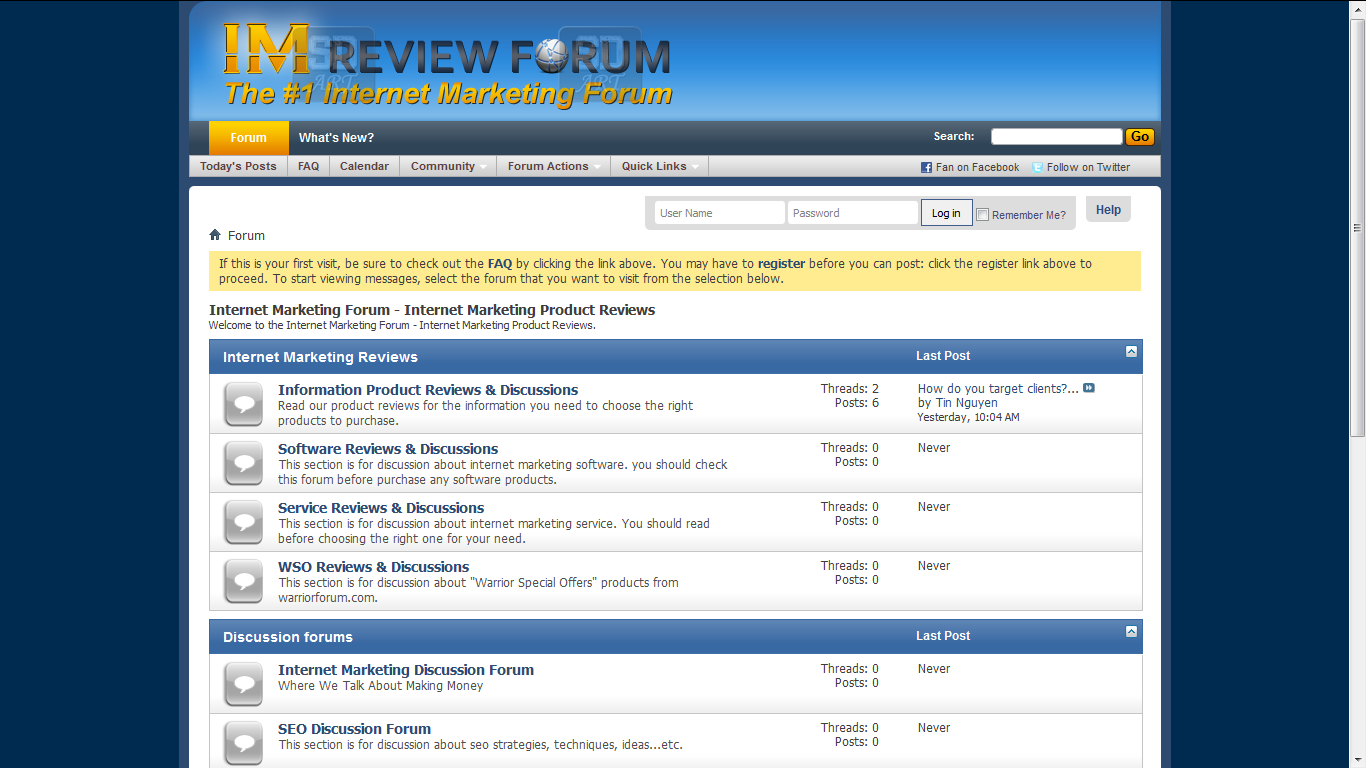Click the Information Product Reviews forum status icon
The width and height of the screenshot is (1366, 768).
coord(243,404)
